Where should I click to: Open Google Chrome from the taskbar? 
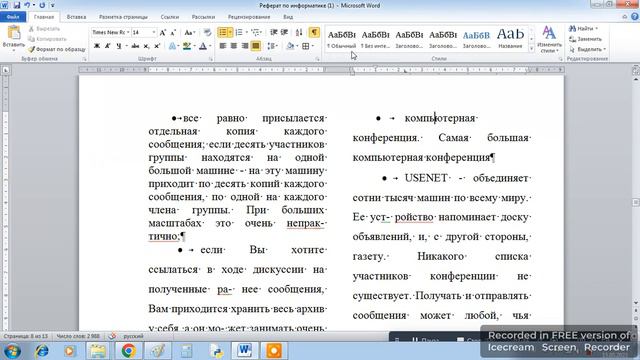coord(128,351)
